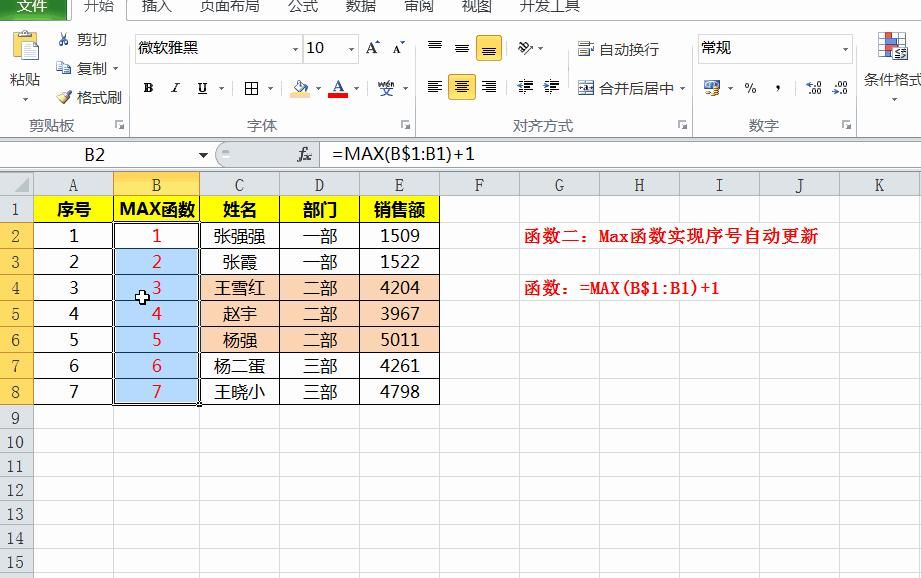Apply cell borders icon
This screenshot has height=578, width=921.
coord(251,88)
